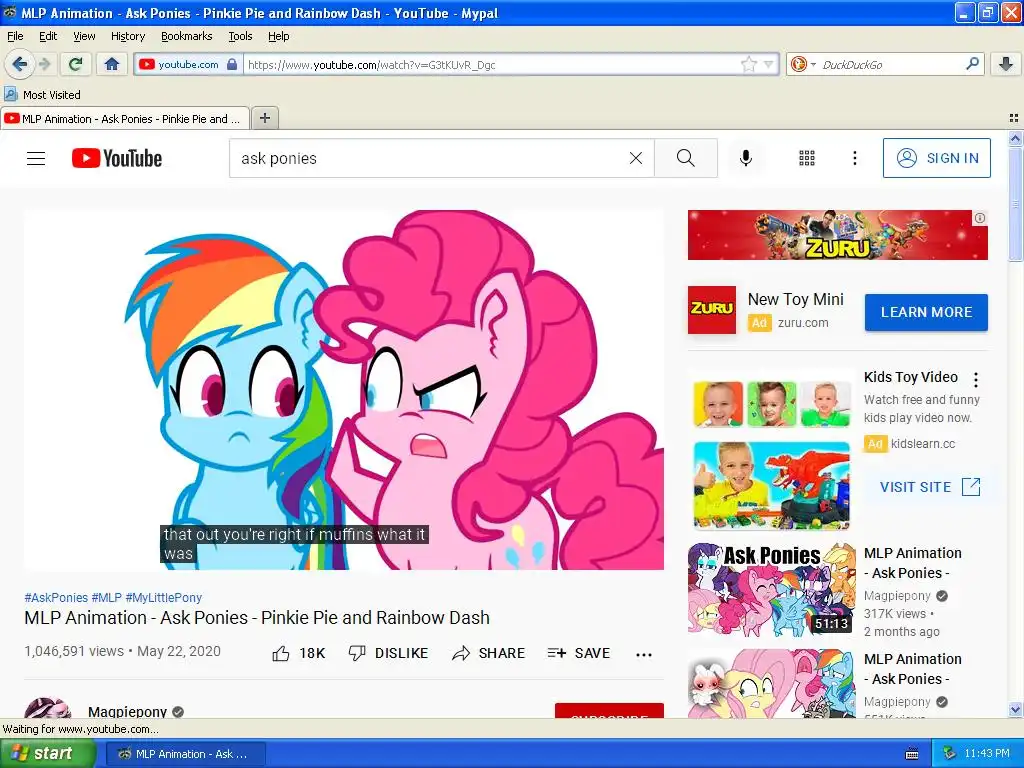Open the View menu
This screenshot has height=768, width=1024.
(84, 36)
